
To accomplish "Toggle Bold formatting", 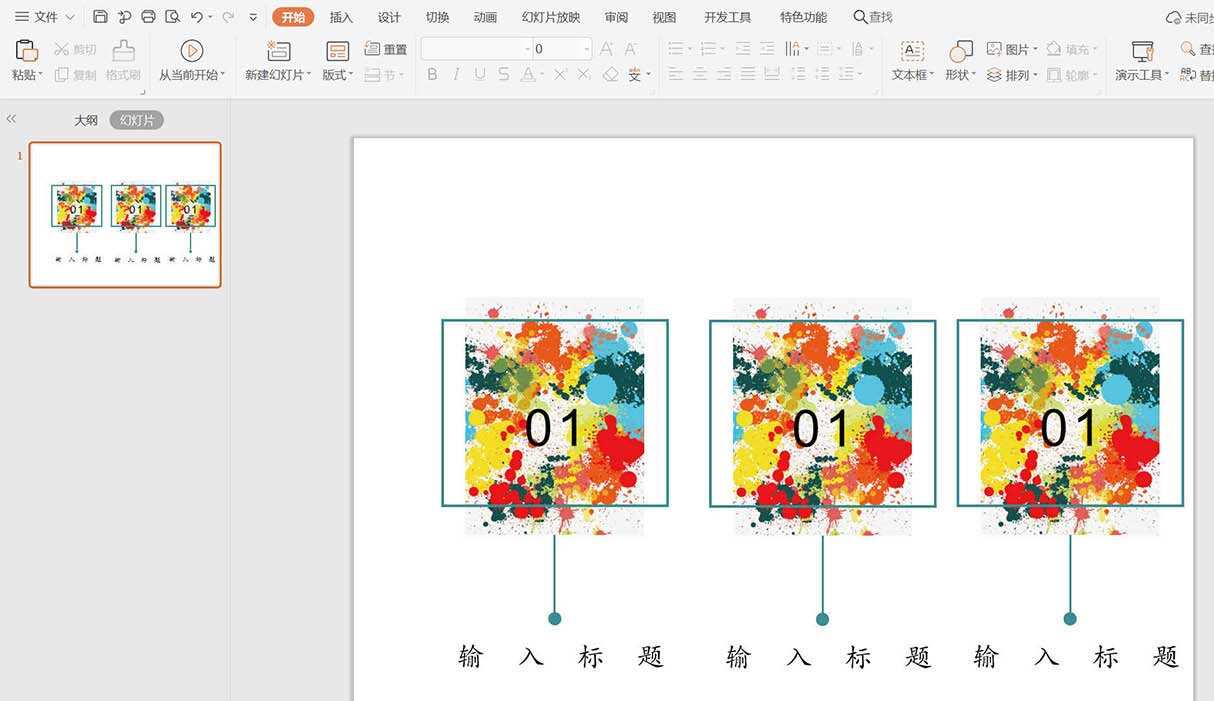I will (x=432, y=75).
